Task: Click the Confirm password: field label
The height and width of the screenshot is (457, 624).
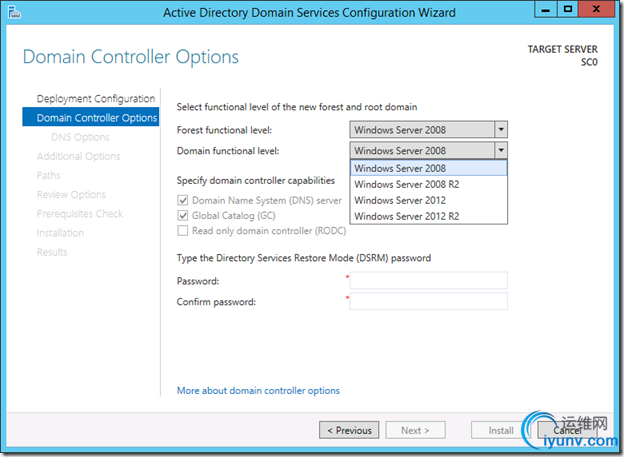Action: [x=216, y=302]
